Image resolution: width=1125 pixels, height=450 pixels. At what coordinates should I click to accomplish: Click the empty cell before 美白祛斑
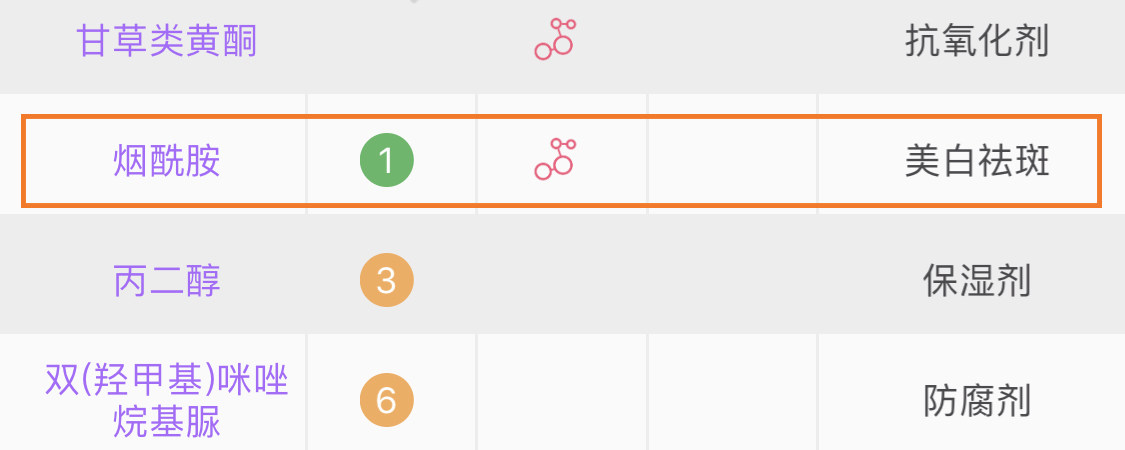733,161
